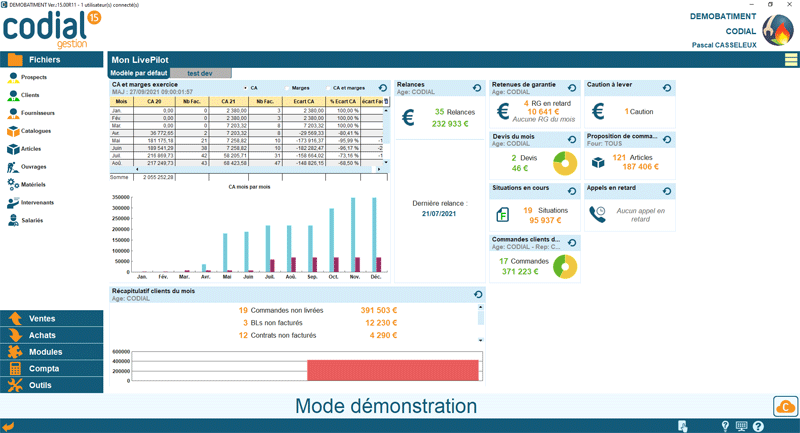Image resolution: width=800 pixels, height=433 pixels.
Task: Click the Mois column header
Action: [121, 101]
